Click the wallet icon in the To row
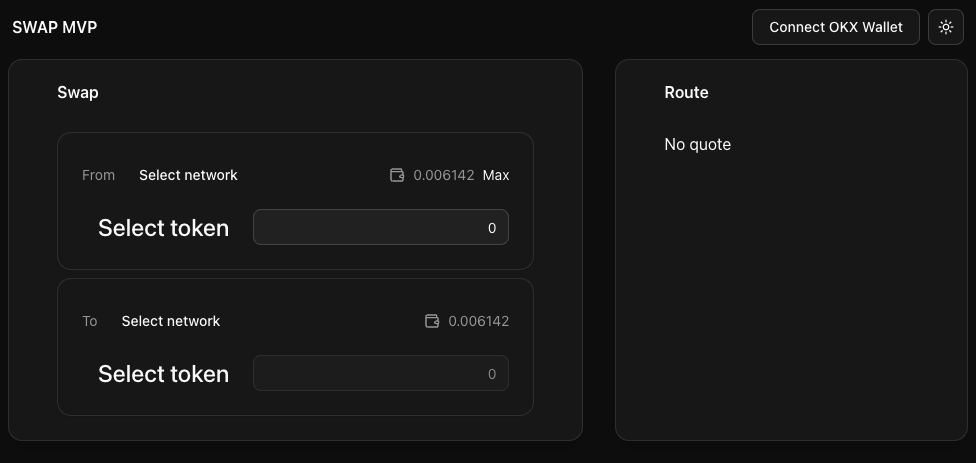This screenshot has width=976, height=463. point(432,321)
